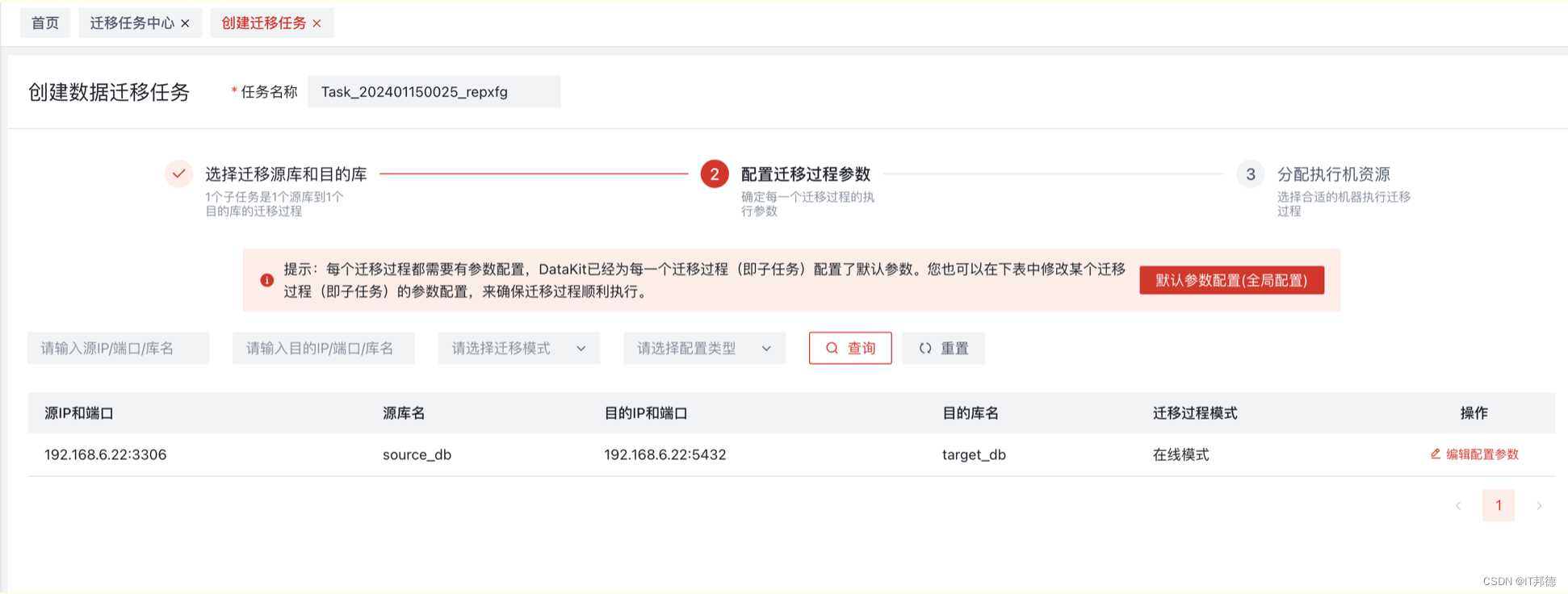Click the 请输入源IP/端口/库名 input
Image resolution: width=1568 pixels, height=594 pixels.
[118, 348]
